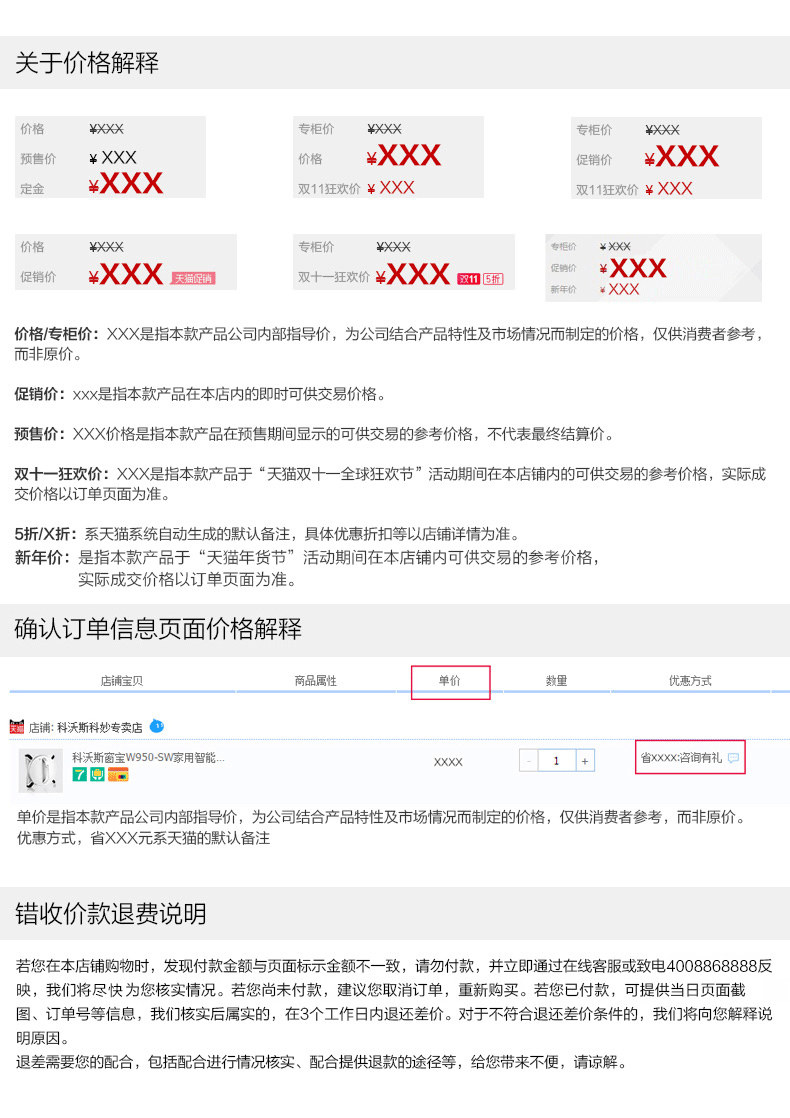Select the 优惠方式 column header
The height and width of the screenshot is (1118, 790).
tap(690, 681)
